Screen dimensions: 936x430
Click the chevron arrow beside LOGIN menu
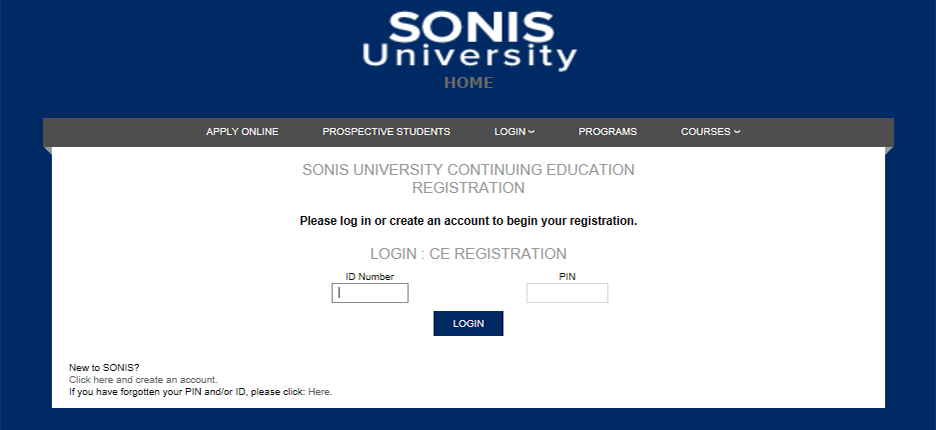click(x=532, y=132)
